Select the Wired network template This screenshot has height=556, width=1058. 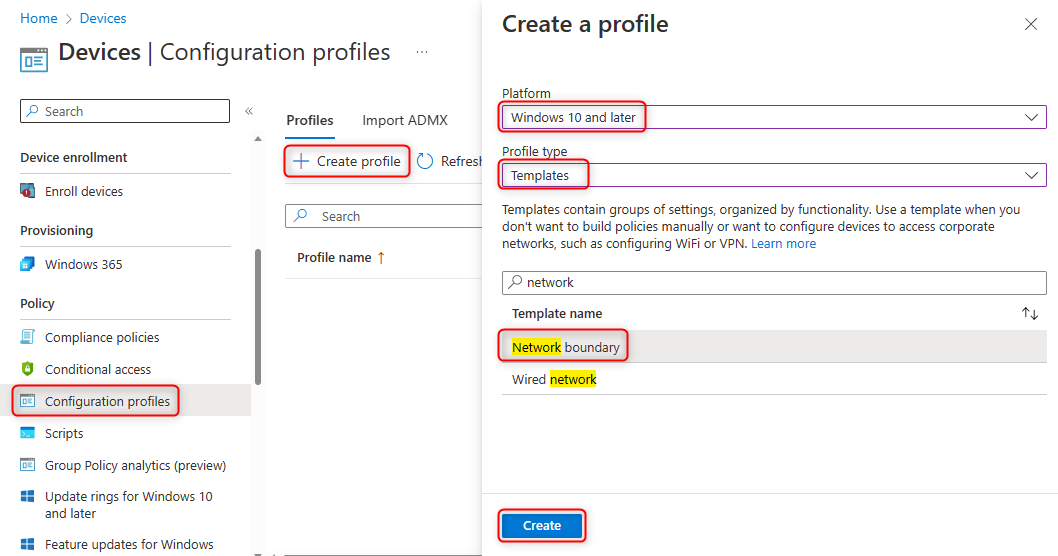click(x=774, y=379)
